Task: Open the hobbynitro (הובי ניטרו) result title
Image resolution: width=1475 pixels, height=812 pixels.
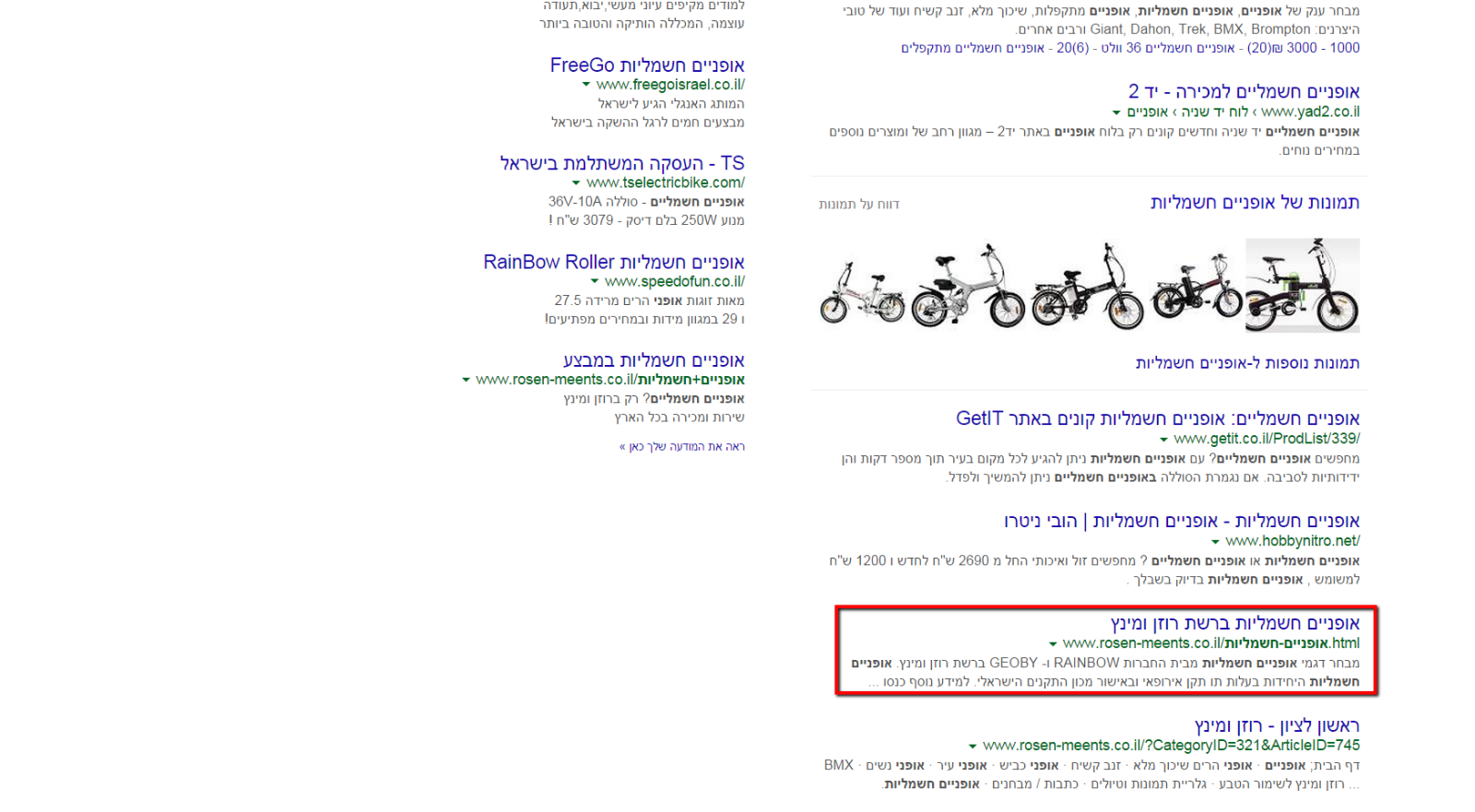Action: click(1182, 521)
